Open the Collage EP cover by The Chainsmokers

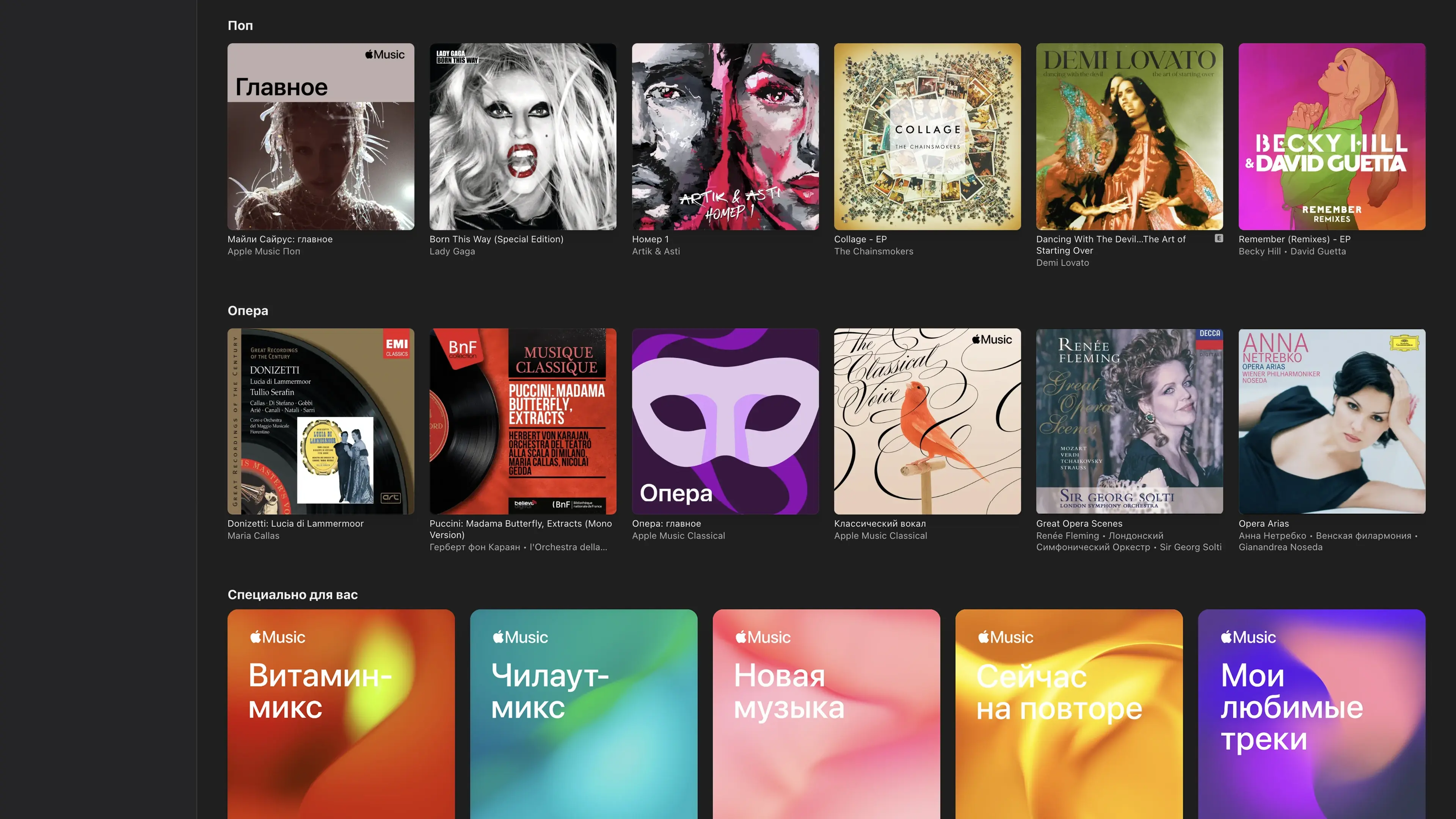(x=927, y=136)
